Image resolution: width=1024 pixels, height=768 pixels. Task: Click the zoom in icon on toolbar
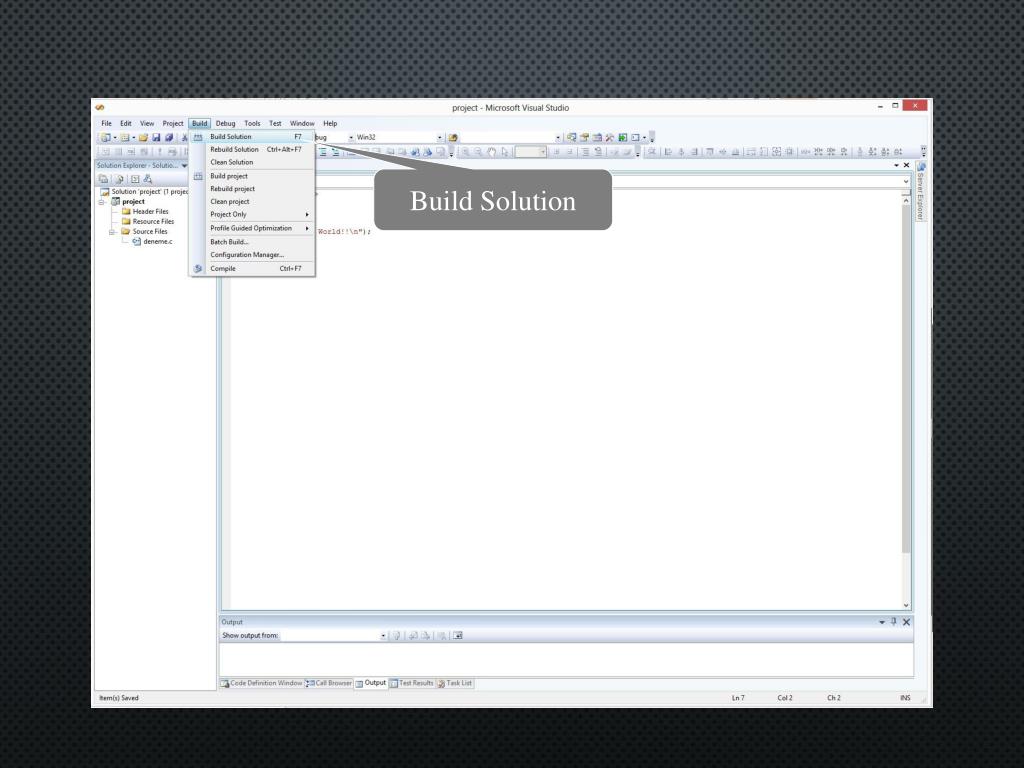(x=466, y=152)
